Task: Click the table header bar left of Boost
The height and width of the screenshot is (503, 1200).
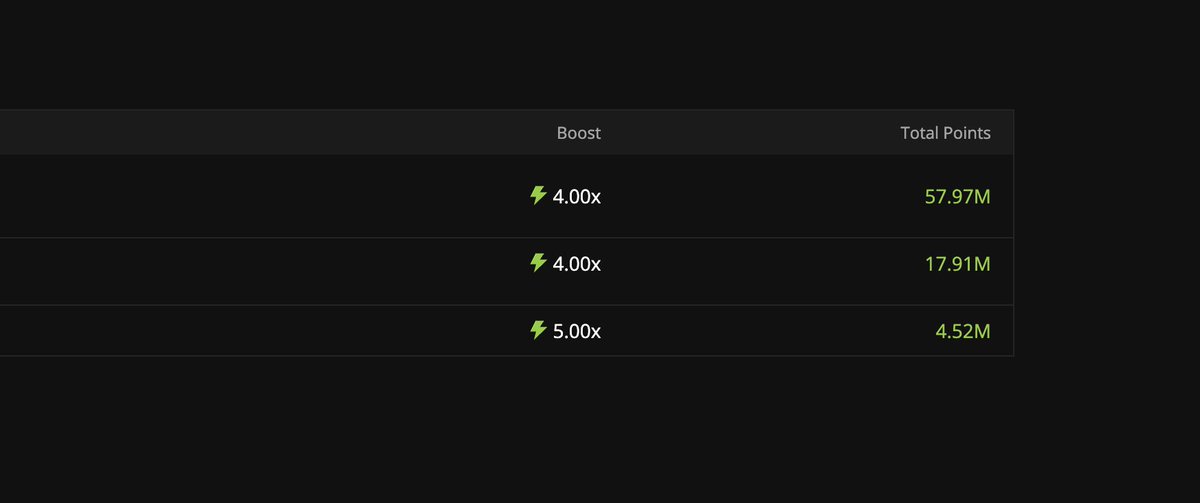Action: click(x=250, y=133)
